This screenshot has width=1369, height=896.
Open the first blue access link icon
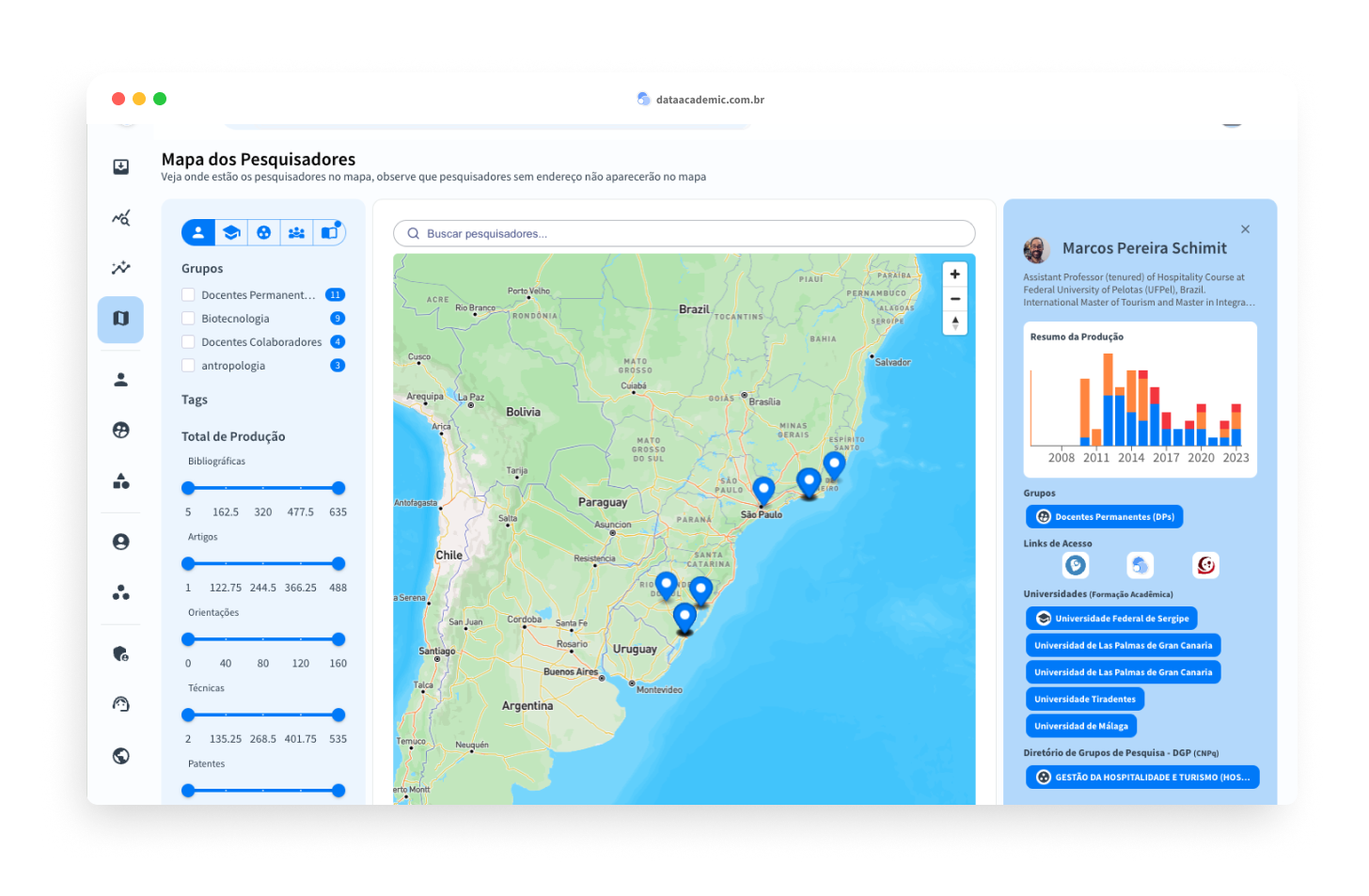pyautogui.click(x=1075, y=565)
